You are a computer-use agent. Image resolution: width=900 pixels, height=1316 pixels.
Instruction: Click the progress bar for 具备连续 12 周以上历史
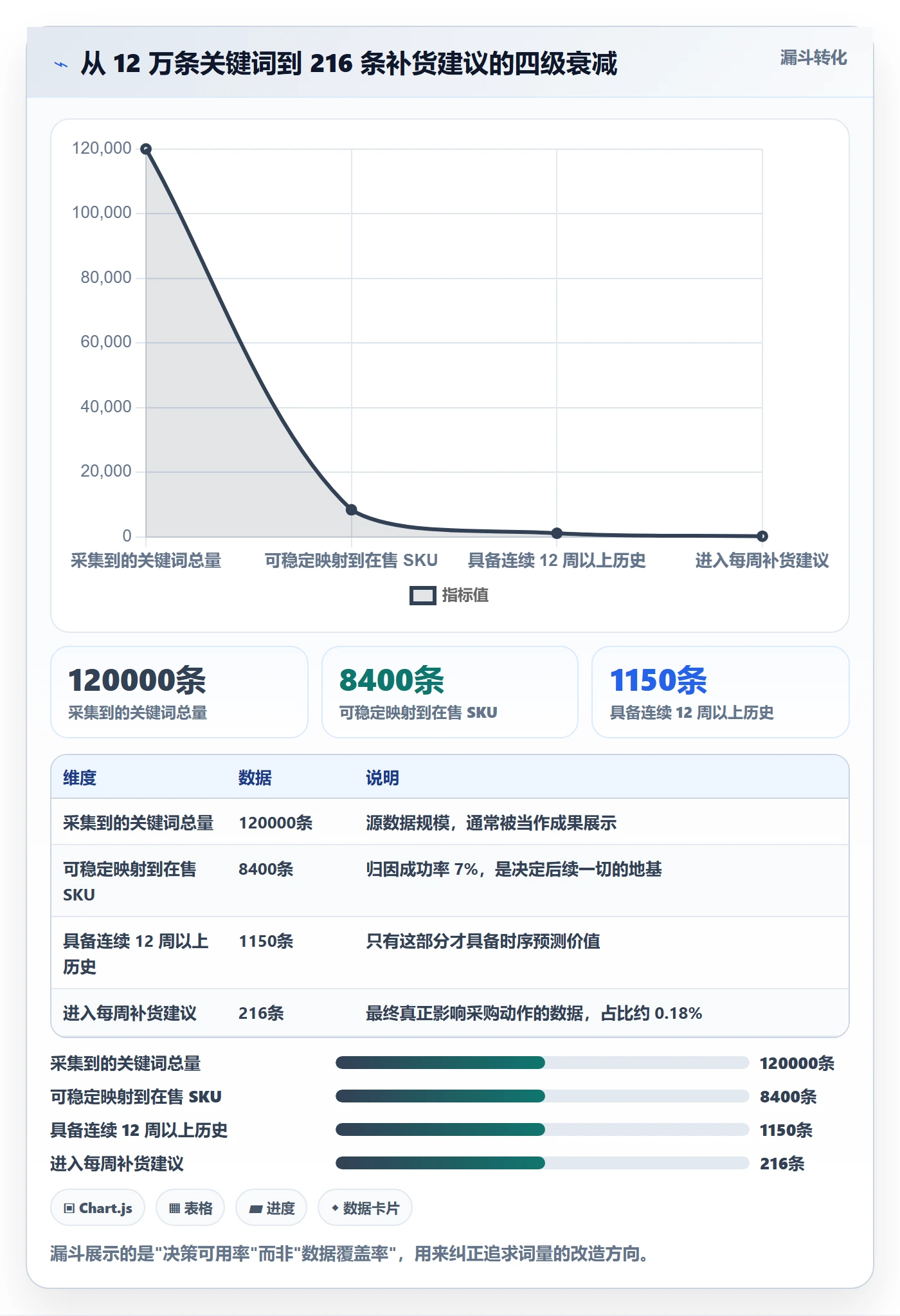click(542, 1129)
